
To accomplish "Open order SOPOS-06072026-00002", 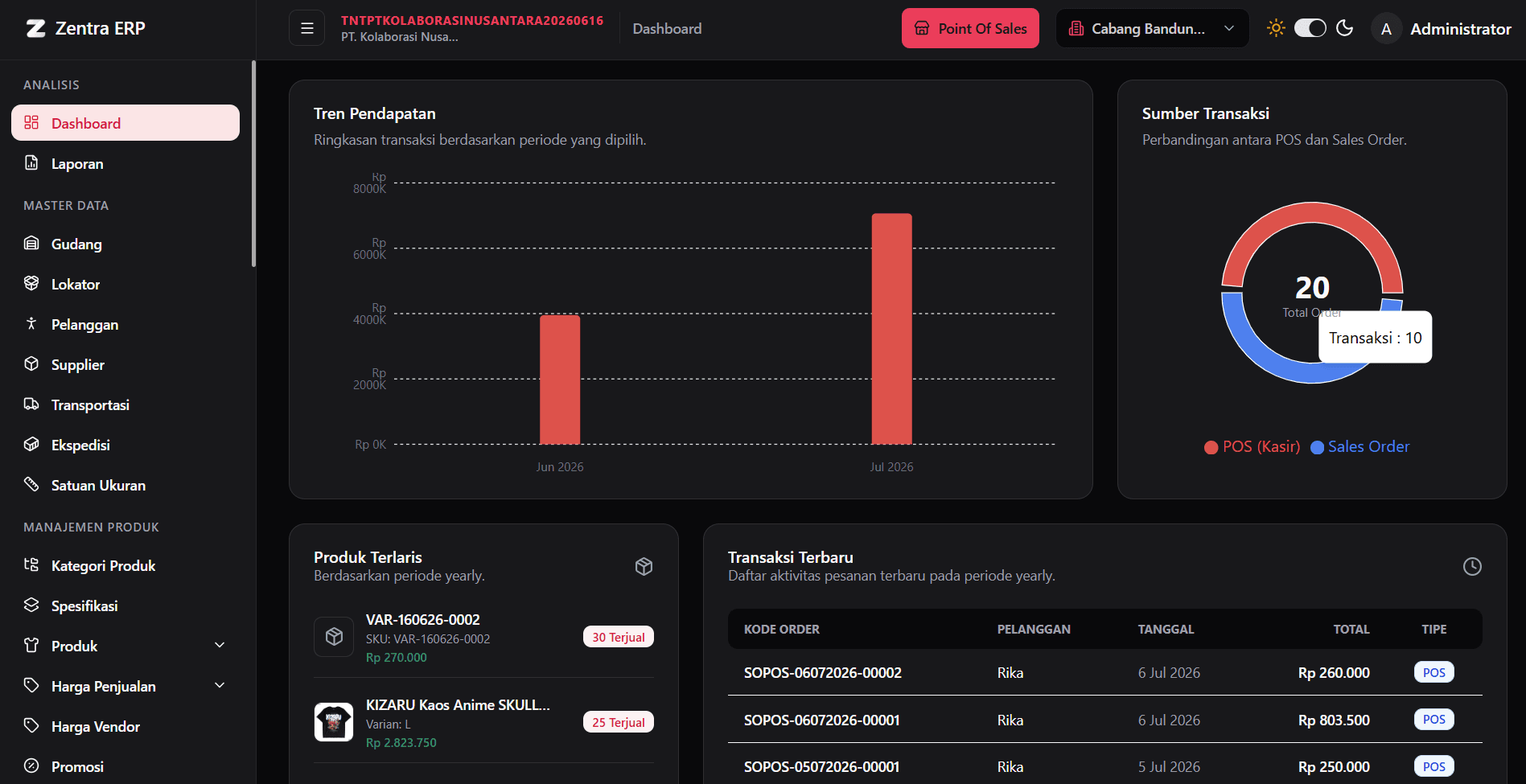I will coord(822,672).
